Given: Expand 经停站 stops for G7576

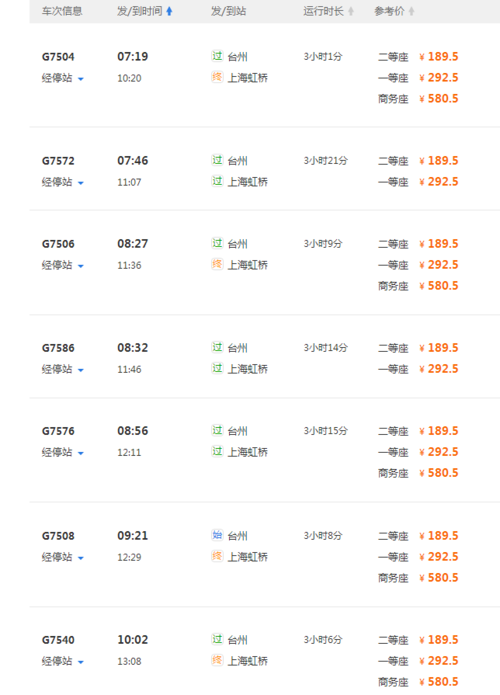Looking at the screenshot, I should 62,452.
